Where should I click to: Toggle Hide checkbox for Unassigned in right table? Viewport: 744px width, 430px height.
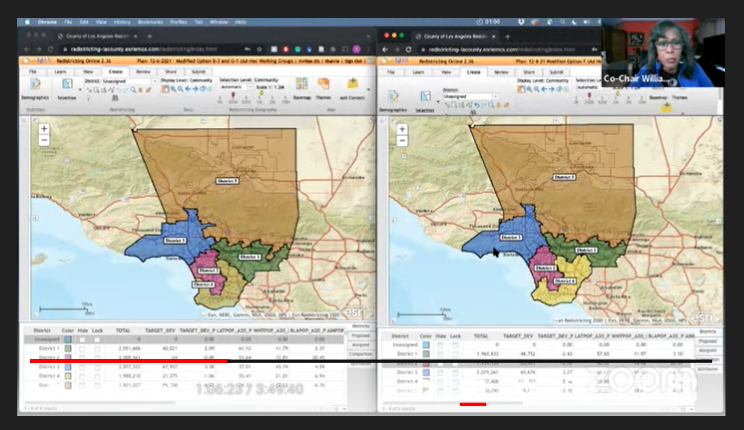pos(440,345)
